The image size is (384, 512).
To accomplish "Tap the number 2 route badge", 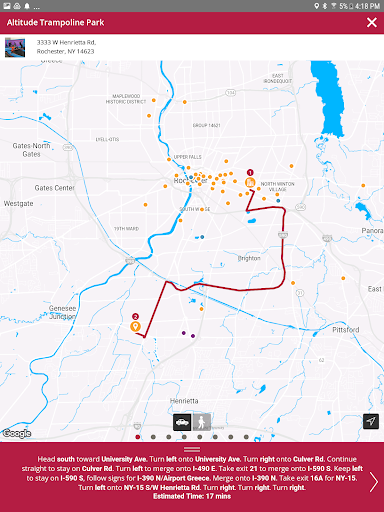I will point(135,316).
